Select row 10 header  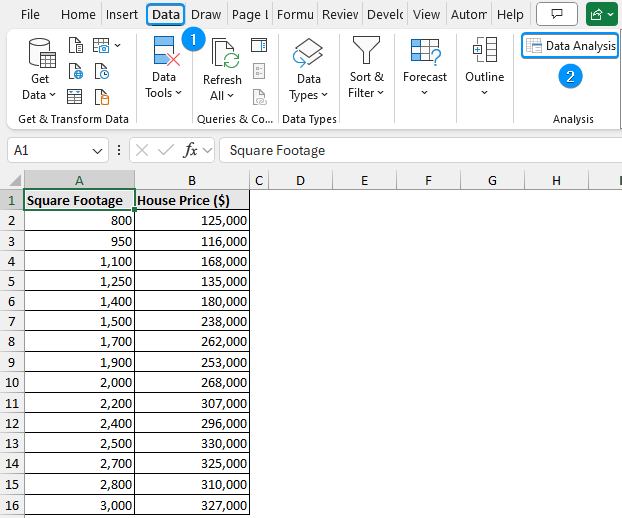pyautogui.click(x=11, y=382)
